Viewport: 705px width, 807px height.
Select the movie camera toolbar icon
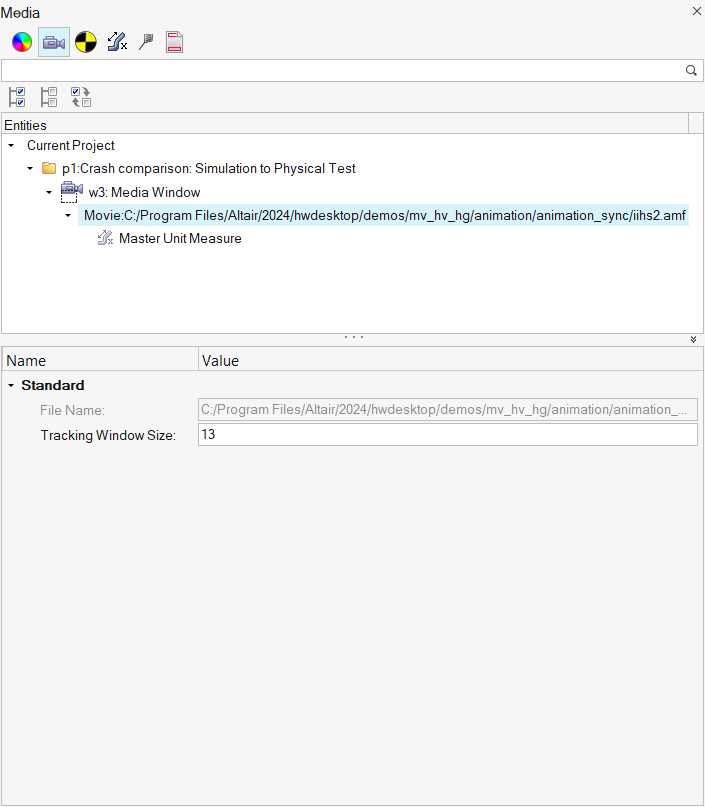(x=54, y=42)
